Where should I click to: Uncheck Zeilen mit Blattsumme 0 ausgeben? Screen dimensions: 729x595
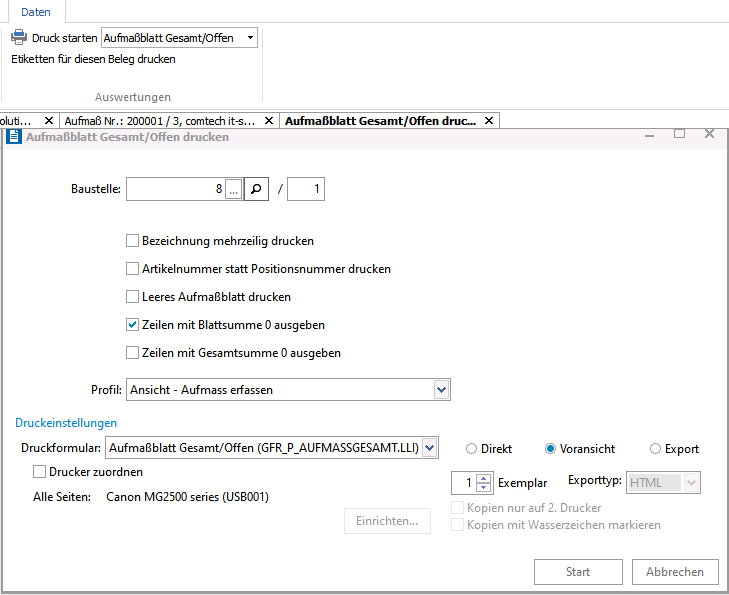[132, 325]
